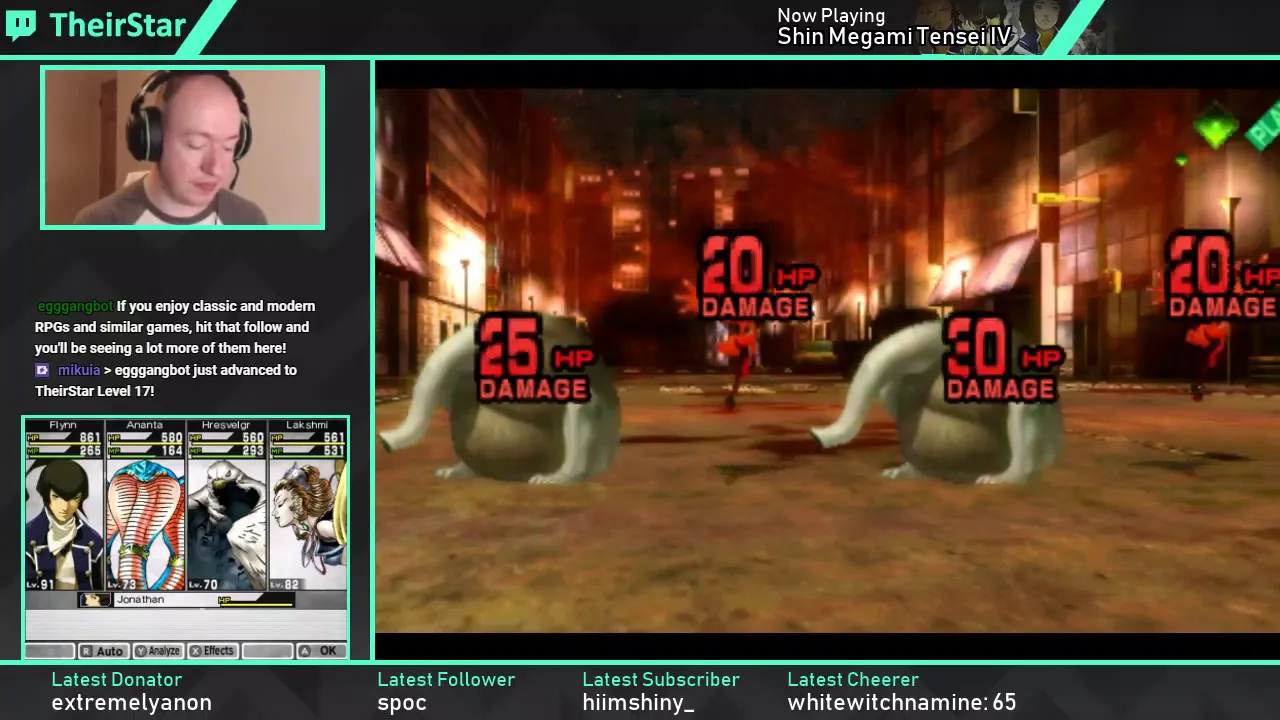Image resolution: width=1280 pixels, height=720 pixels.
Task: Click the 30 HP damage indicator
Action: (1003, 360)
